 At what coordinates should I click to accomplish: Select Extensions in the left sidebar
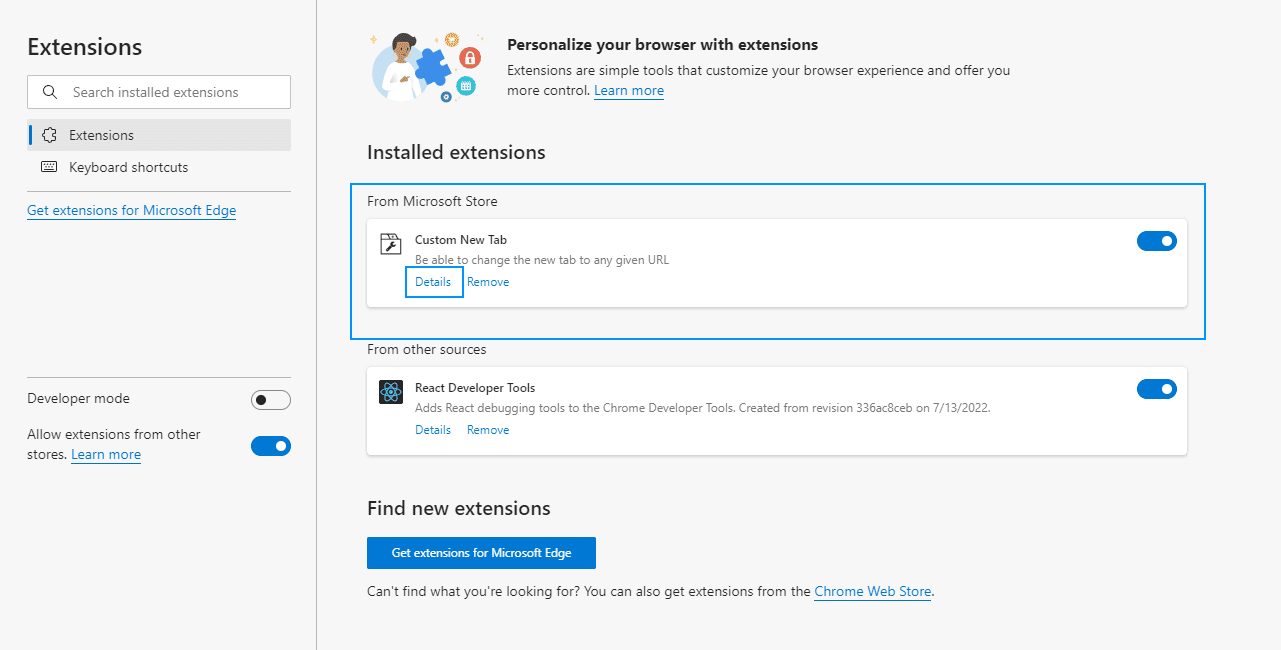101,134
